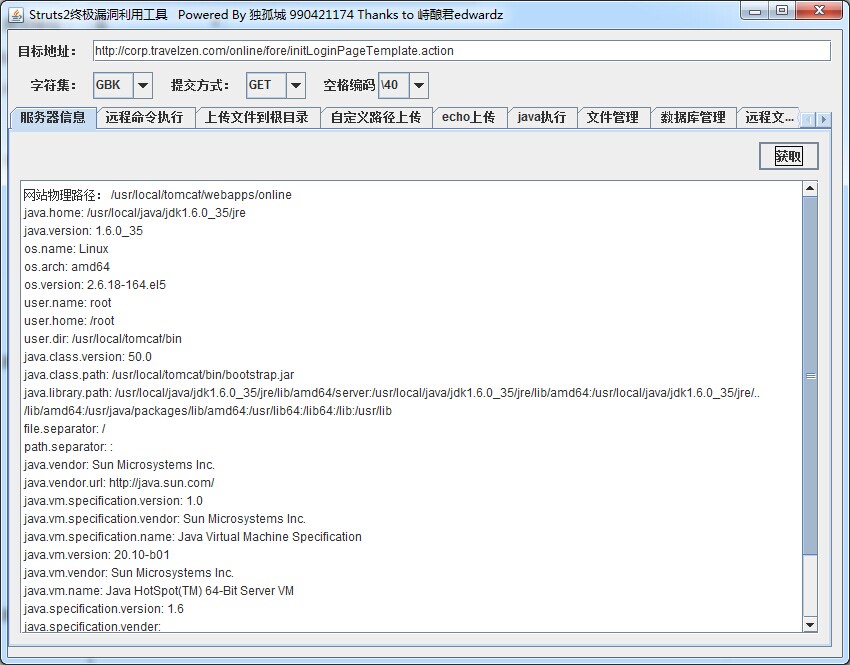
Task: Click the java.specification.vender line
Action: (92, 626)
